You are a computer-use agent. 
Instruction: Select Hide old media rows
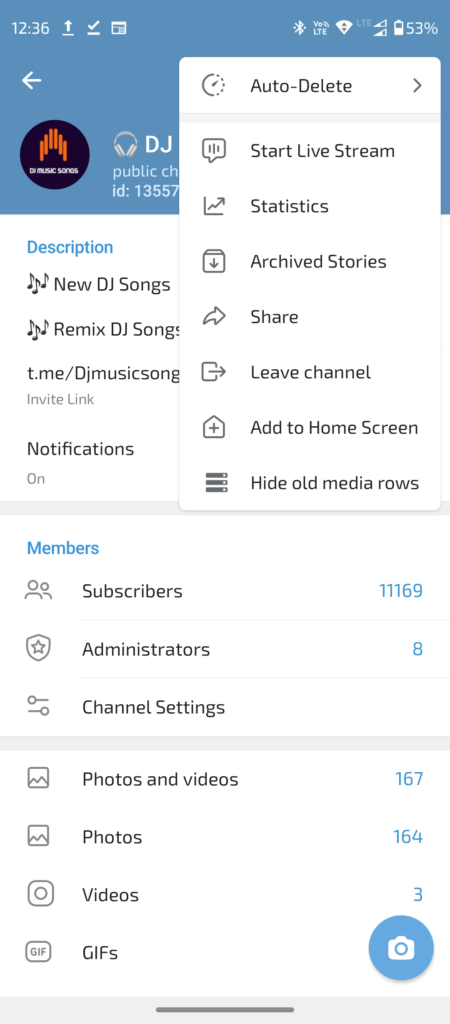coord(310,483)
